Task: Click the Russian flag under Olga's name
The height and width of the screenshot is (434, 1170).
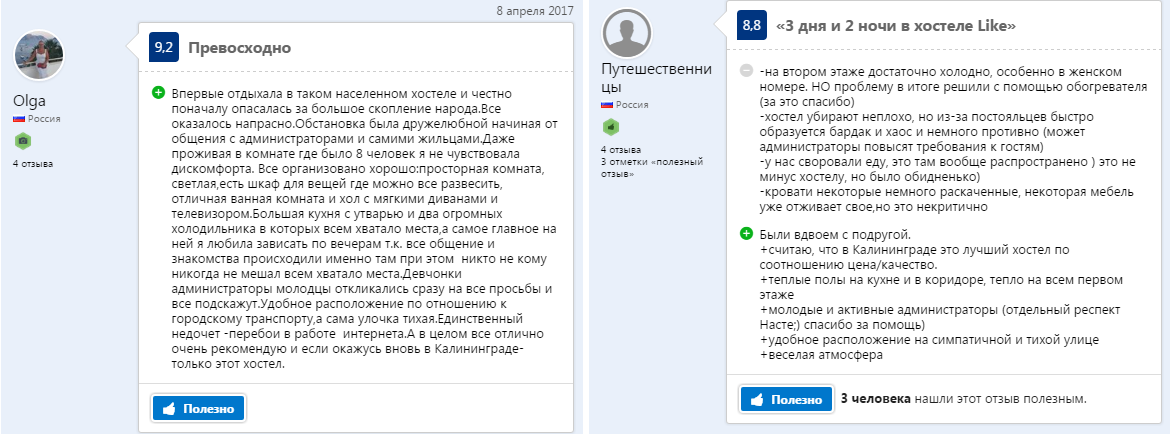Action: click(18, 118)
